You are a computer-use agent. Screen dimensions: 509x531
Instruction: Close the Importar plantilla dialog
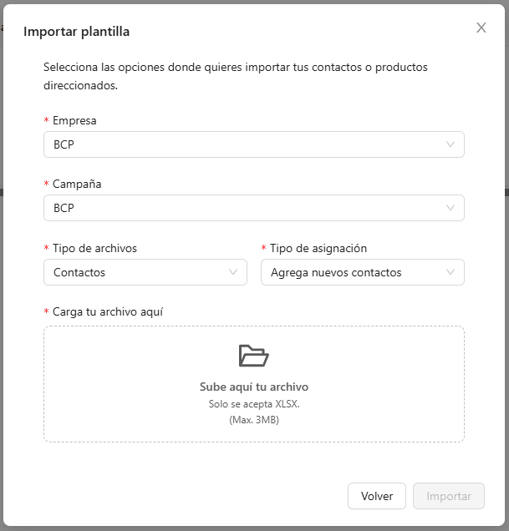click(481, 28)
